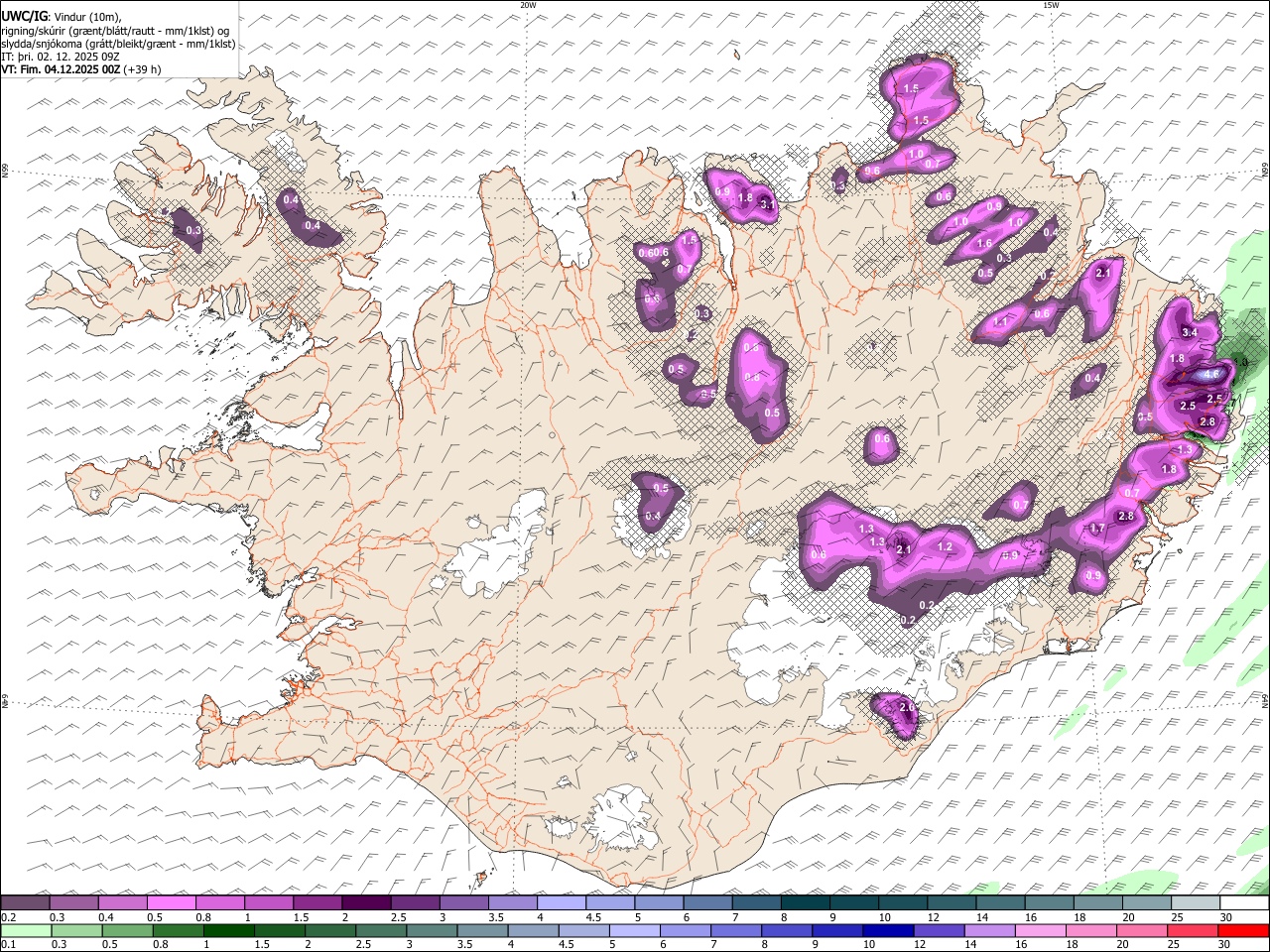The image size is (1270, 952).
Task: Select bright pink snow swatch starting at 0.5
Action: tap(171, 902)
